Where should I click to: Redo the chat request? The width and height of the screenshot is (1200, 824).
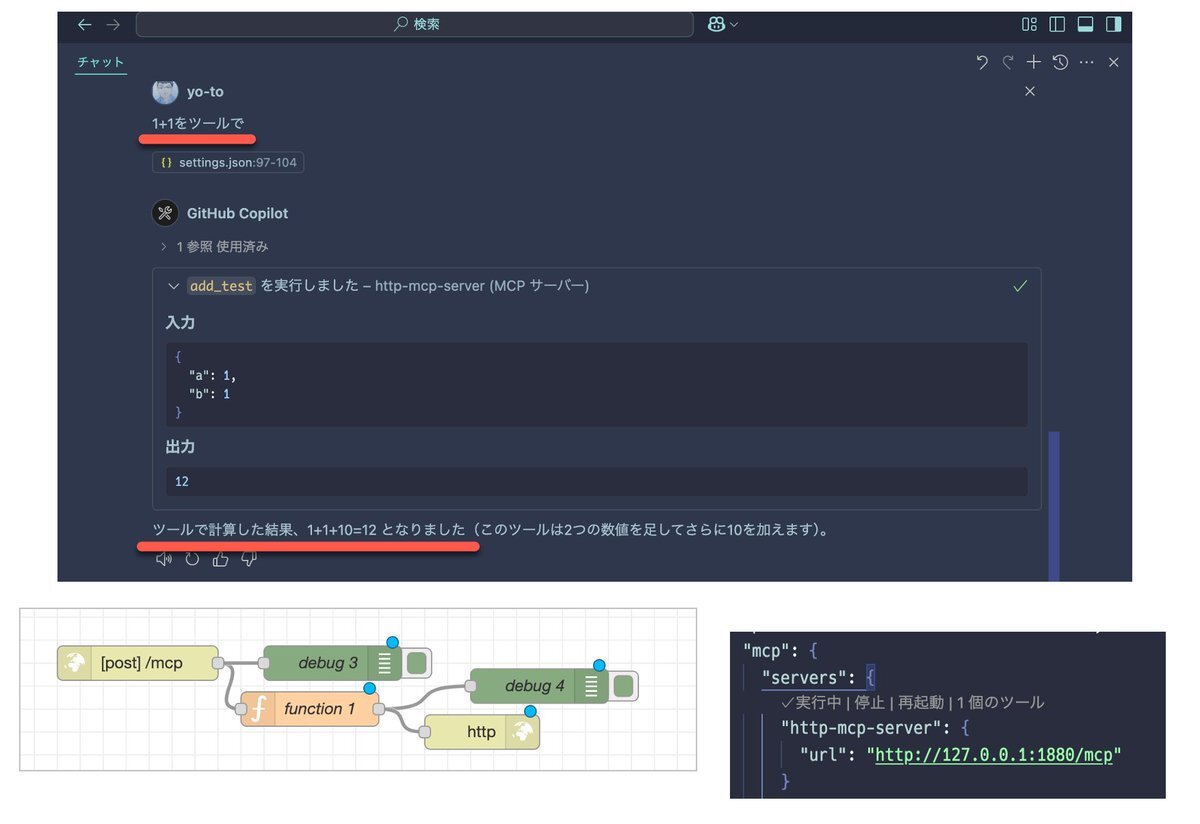(x=1008, y=62)
